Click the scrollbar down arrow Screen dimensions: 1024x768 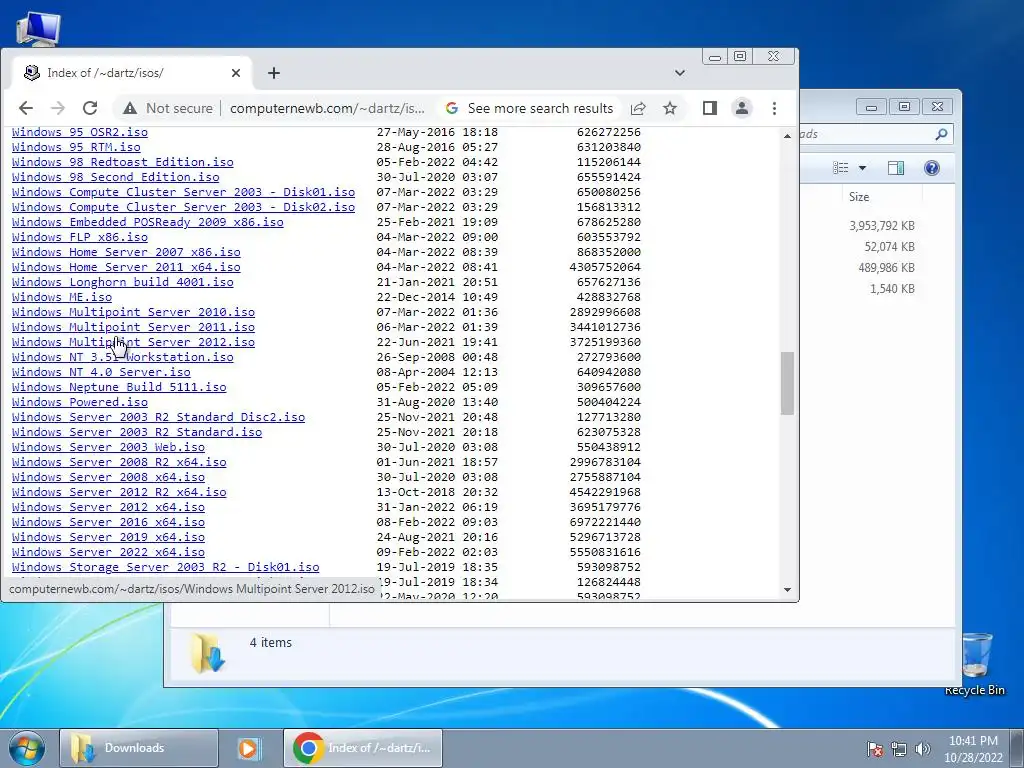787,590
